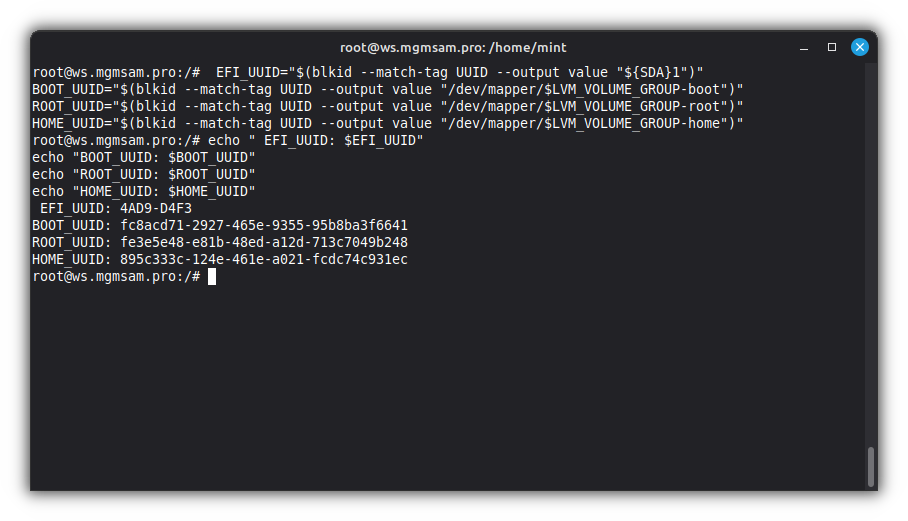Click the block cursor at the prompt
The height and width of the screenshot is (521, 908).
[212, 277]
